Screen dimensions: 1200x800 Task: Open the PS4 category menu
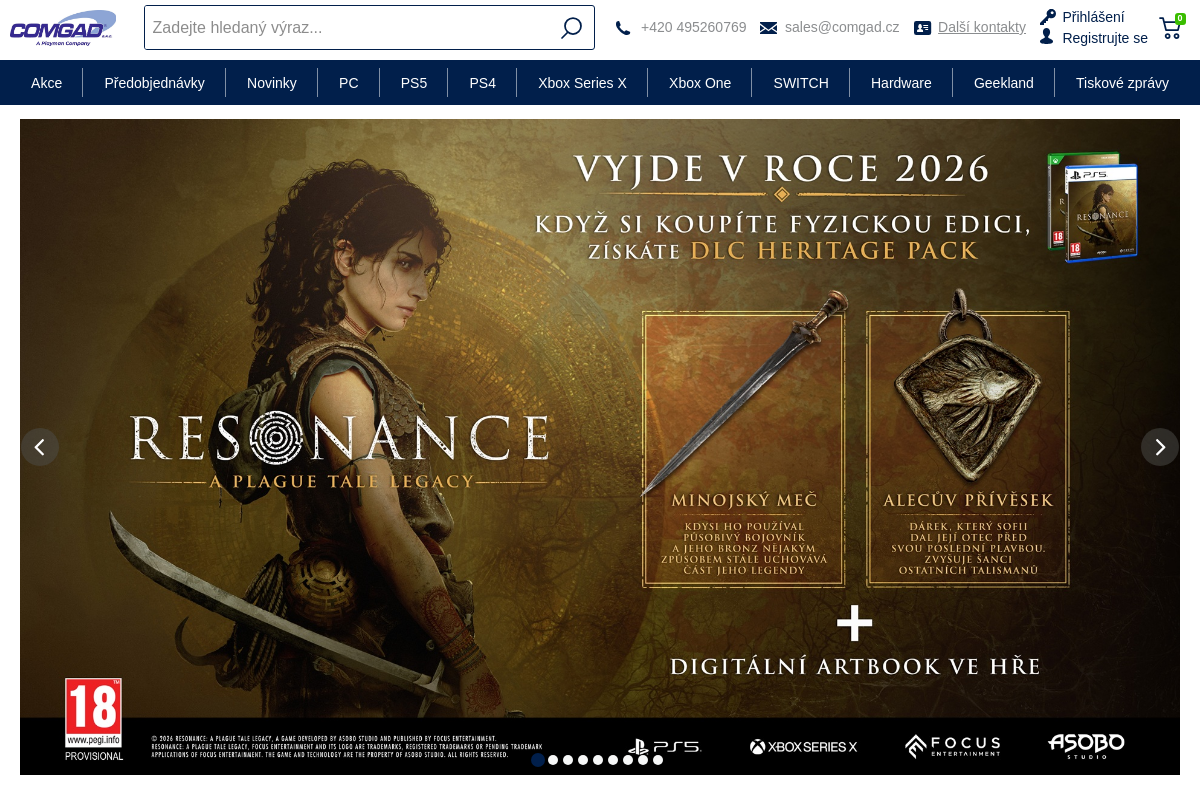point(482,83)
